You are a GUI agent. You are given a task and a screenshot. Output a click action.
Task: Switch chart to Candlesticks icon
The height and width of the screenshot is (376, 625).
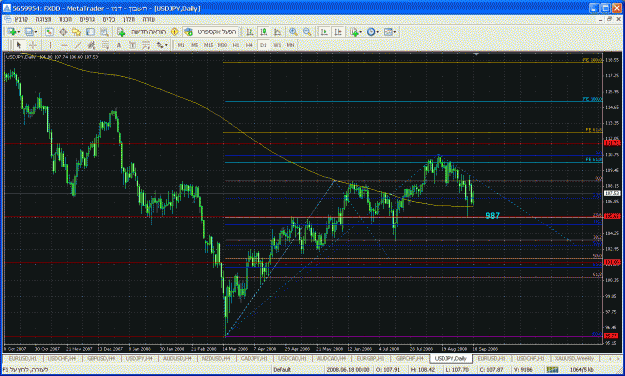[x=263, y=32]
